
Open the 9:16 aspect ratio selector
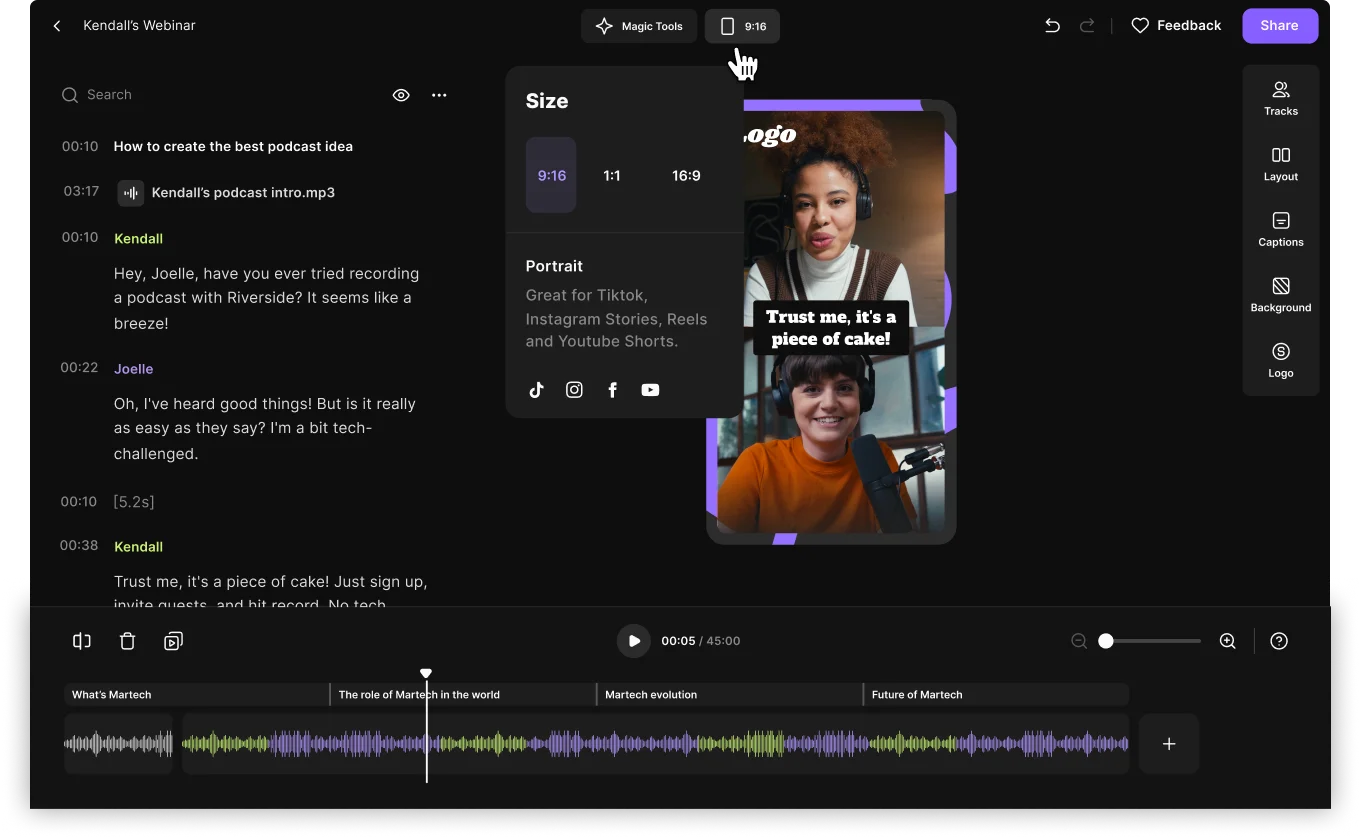pos(742,26)
